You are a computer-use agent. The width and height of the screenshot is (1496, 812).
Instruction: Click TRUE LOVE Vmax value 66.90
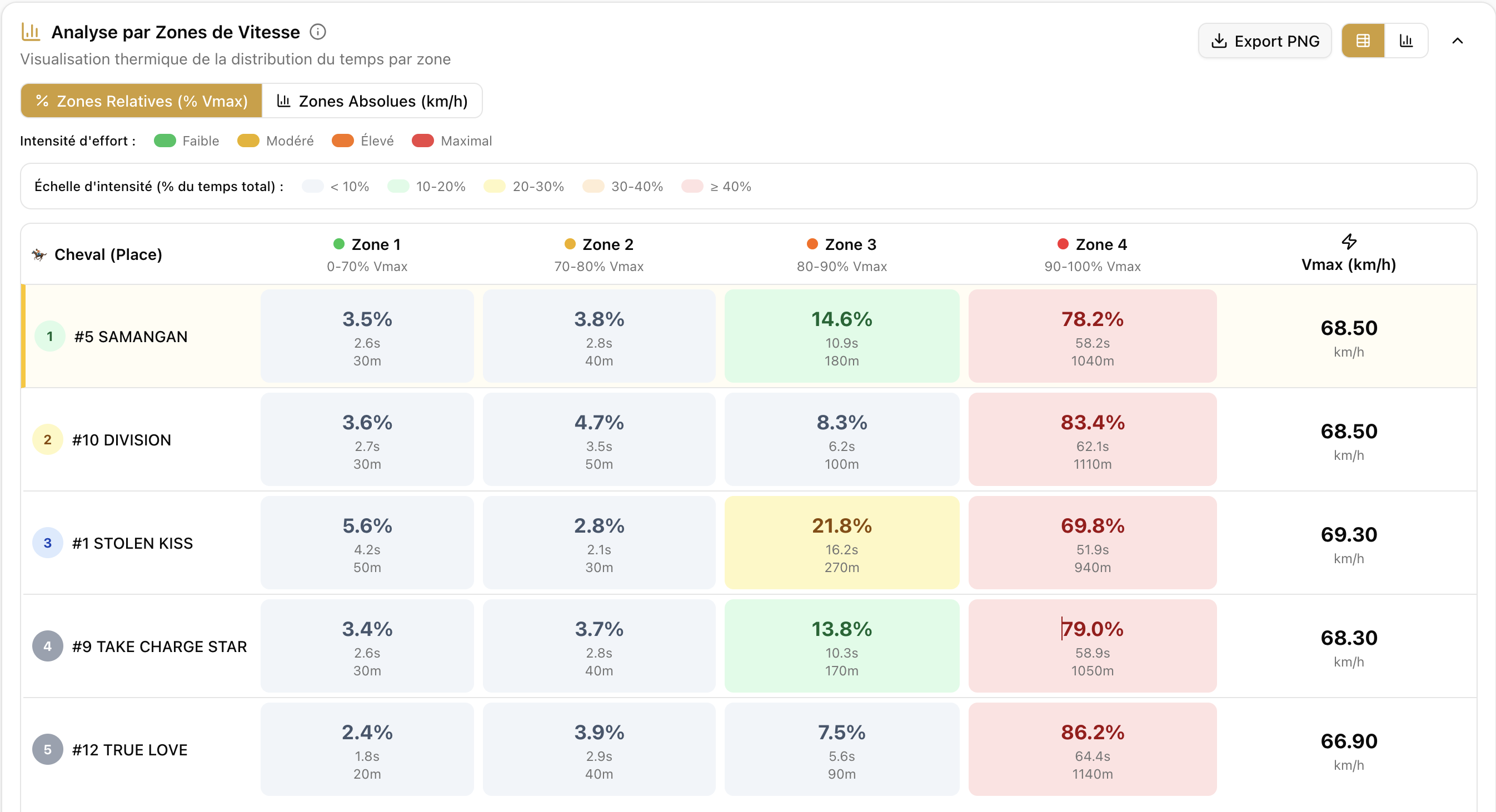coord(1349,741)
